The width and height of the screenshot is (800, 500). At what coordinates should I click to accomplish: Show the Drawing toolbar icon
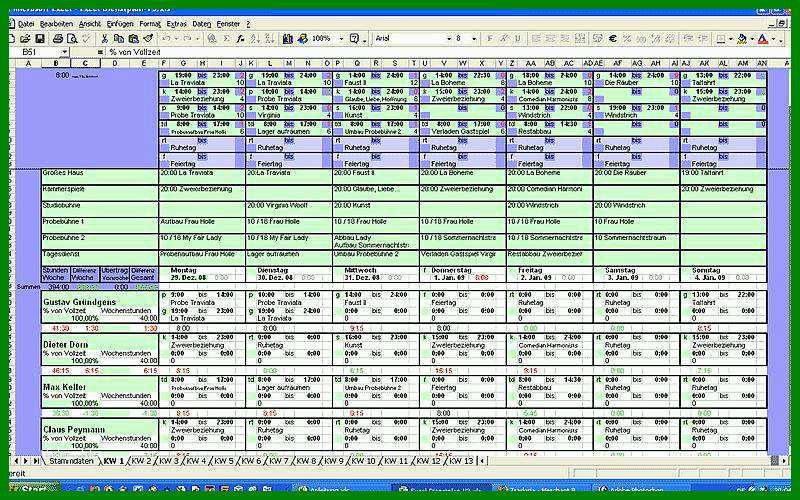coord(303,39)
